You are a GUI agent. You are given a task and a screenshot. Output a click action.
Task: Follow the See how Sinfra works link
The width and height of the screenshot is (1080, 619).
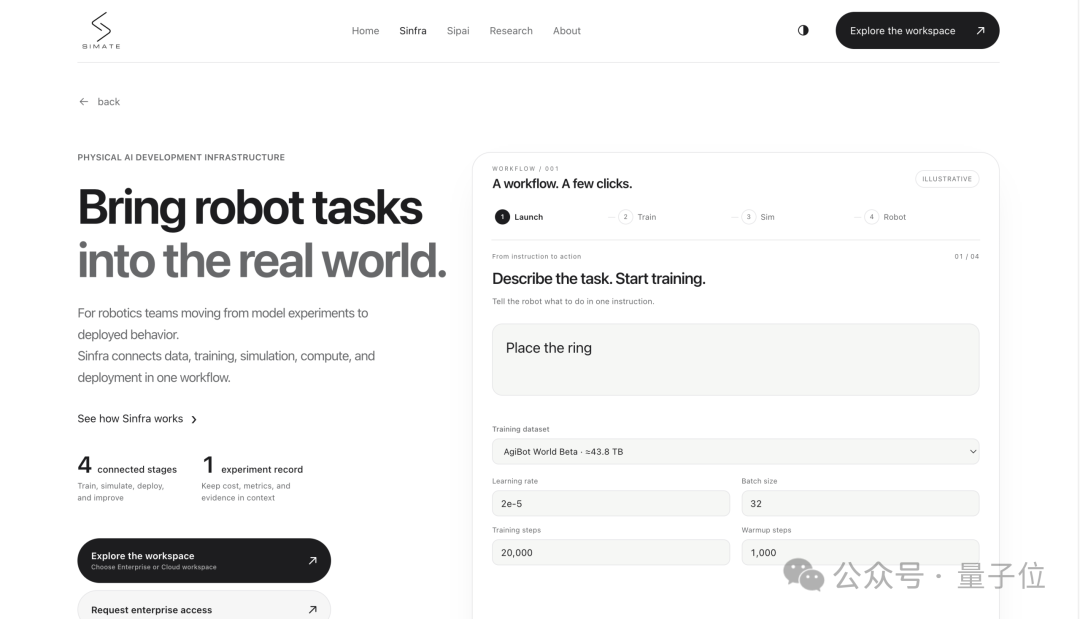(x=137, y=419)
